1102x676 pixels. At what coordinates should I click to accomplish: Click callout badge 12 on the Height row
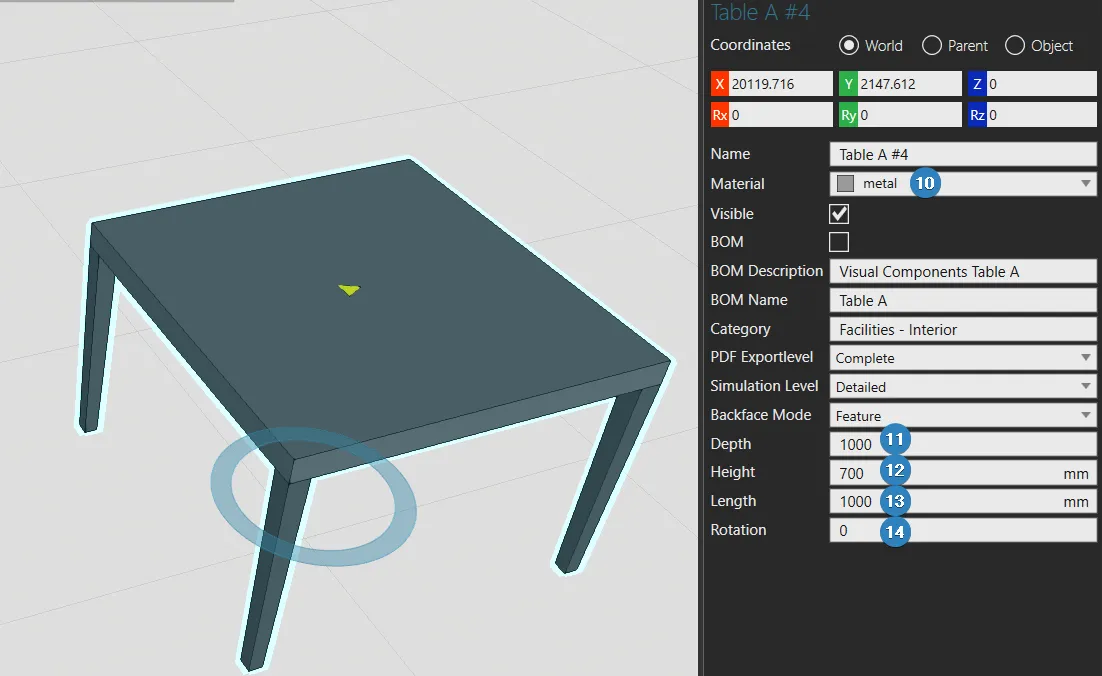pos(895,470)
